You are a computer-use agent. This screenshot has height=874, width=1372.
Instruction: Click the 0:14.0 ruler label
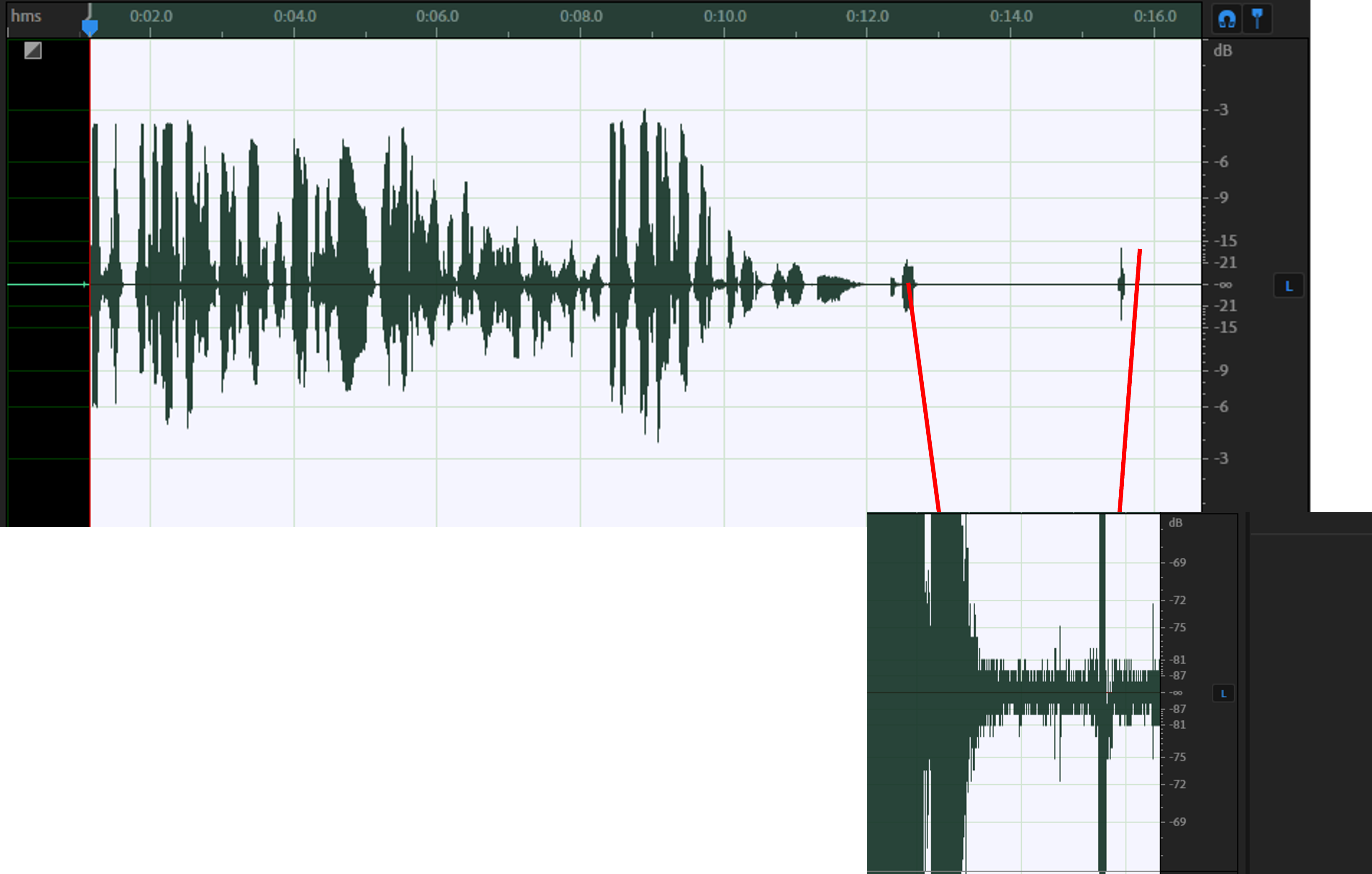coord(1011,16)
